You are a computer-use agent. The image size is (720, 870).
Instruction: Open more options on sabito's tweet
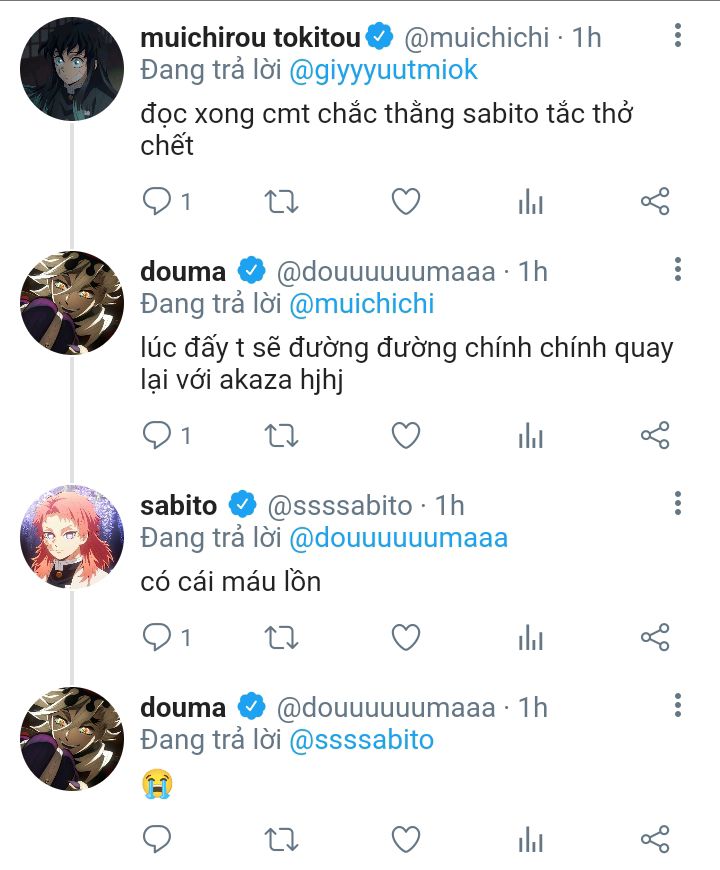[678, 504]
